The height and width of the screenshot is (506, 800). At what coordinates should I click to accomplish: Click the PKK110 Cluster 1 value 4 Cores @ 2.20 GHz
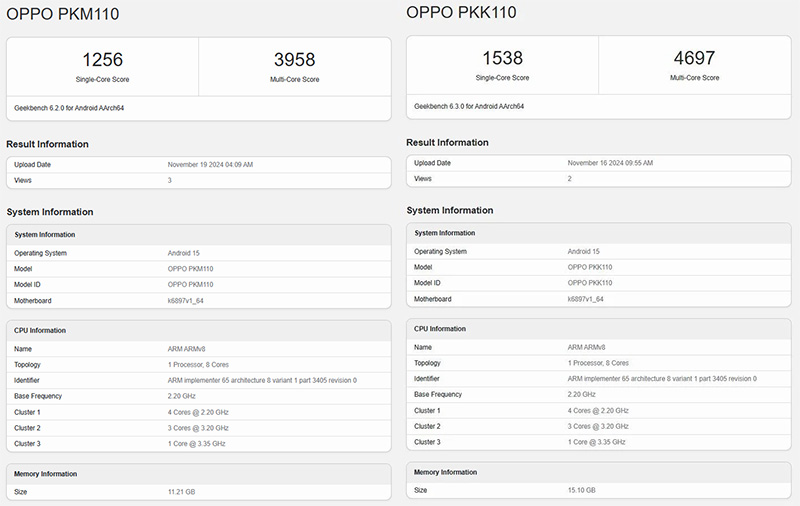tap(598, 411)
